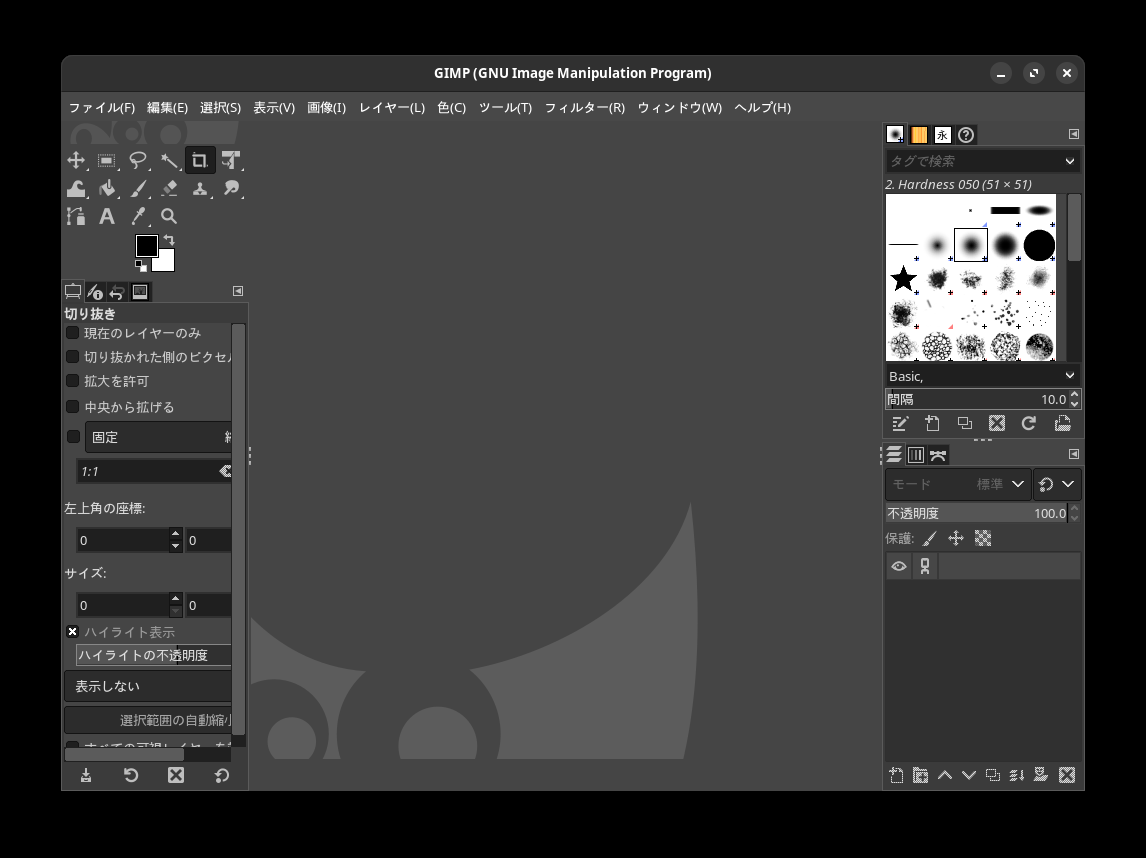Open the 表示しない guides dropdown
The width and height of the screenshot is (1146, 858).
coord(148,686)
